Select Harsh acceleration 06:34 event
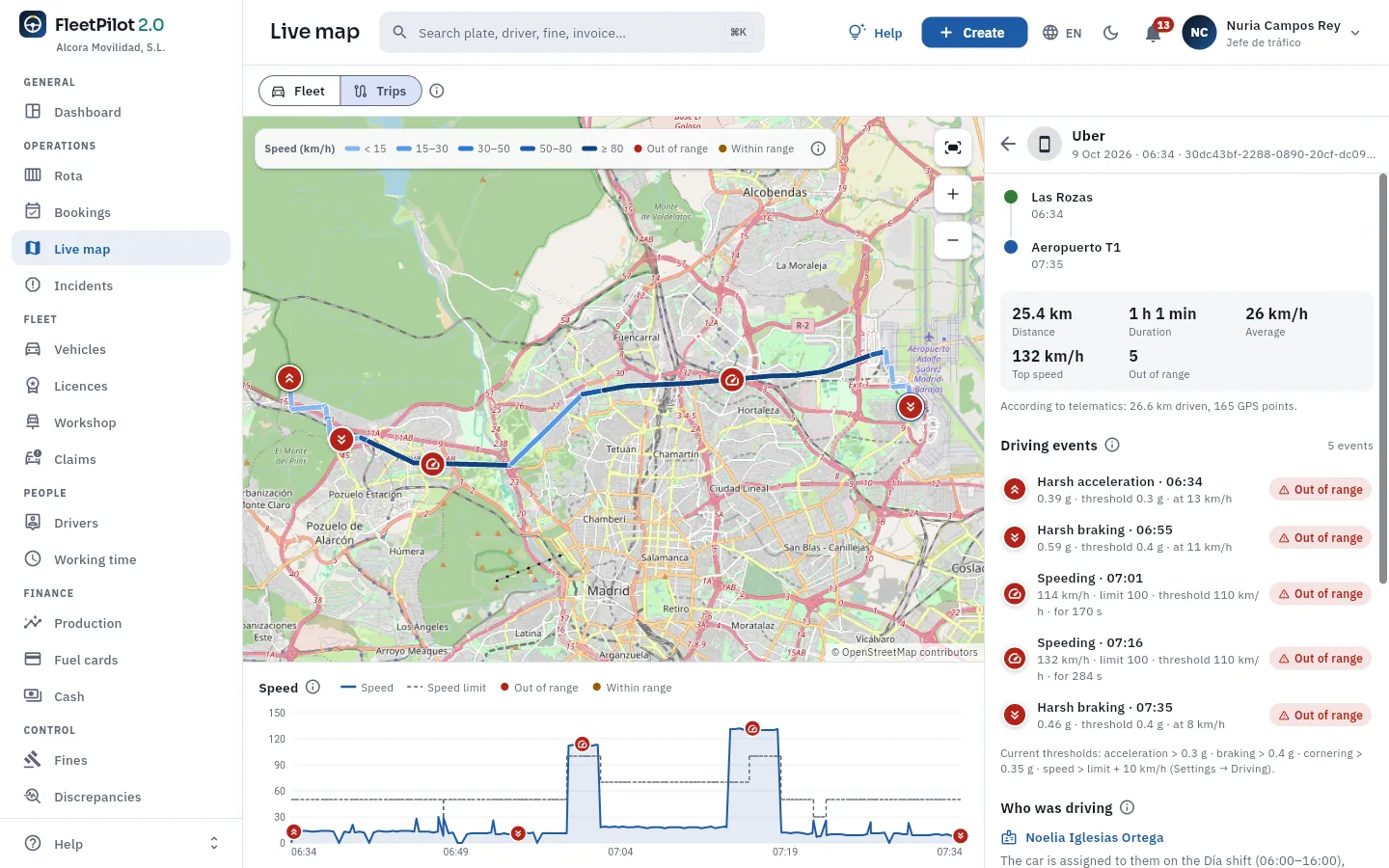Viewport: 1389px width, 868px height. 1186,489
